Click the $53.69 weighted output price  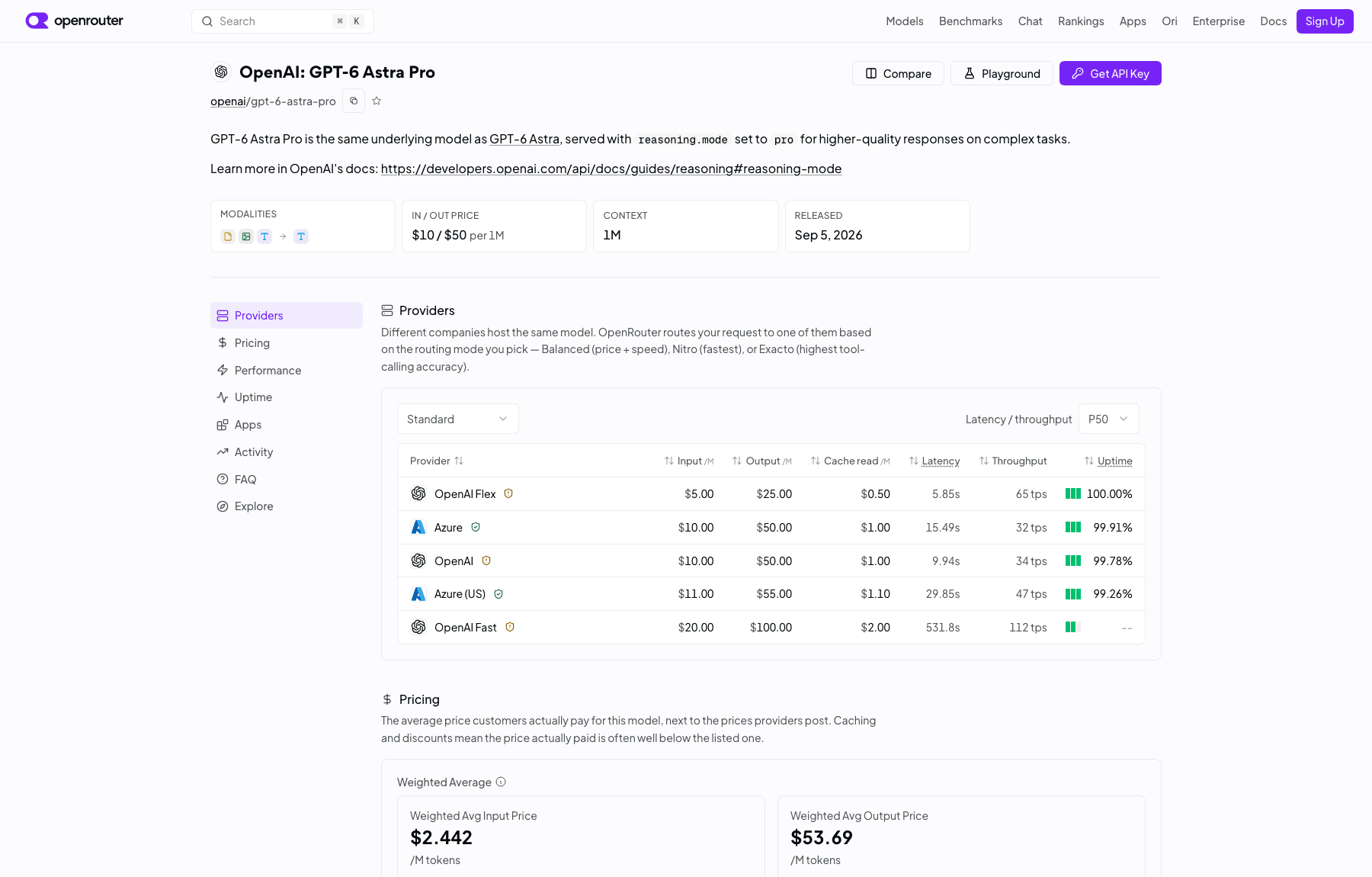(822, 837)
